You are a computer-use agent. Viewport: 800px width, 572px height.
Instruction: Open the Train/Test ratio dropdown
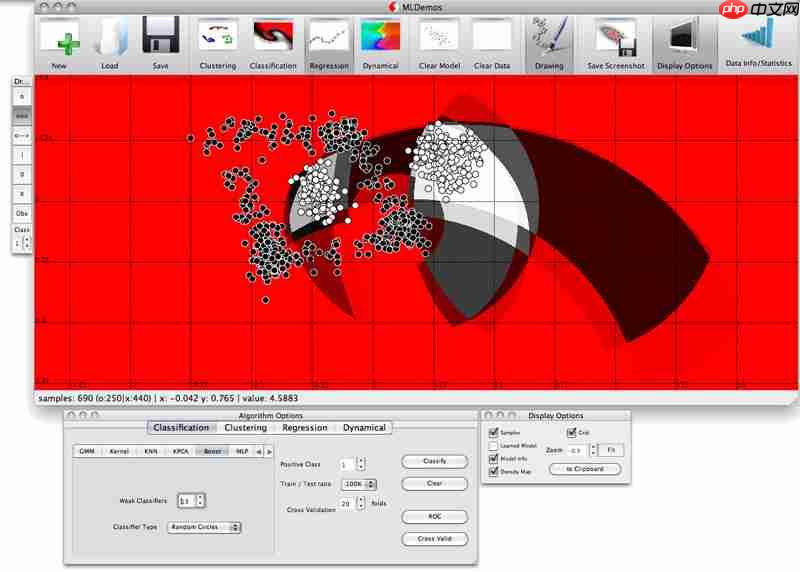[x=360, y=484]
